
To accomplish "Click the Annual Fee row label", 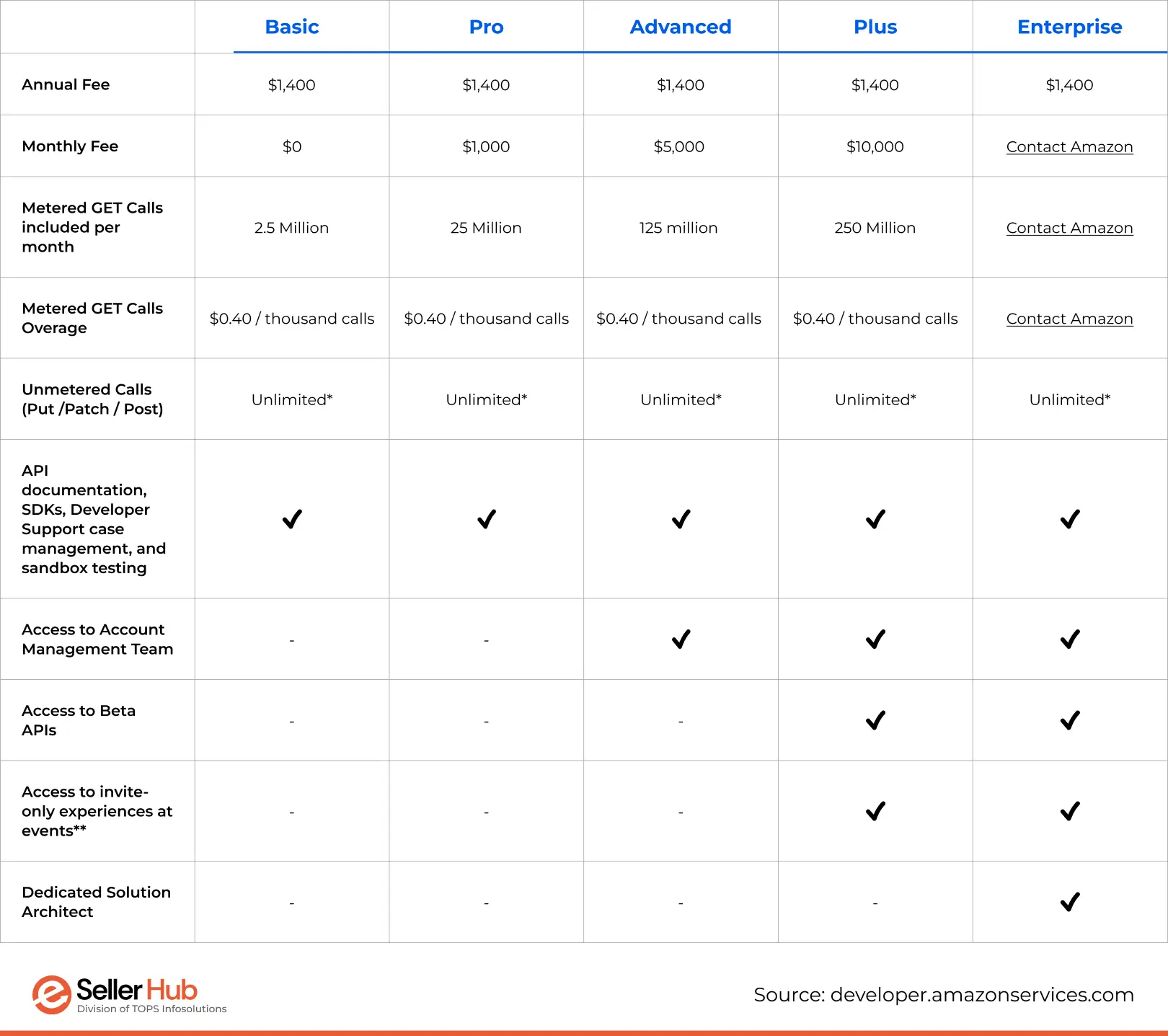I will pos(66,84).
